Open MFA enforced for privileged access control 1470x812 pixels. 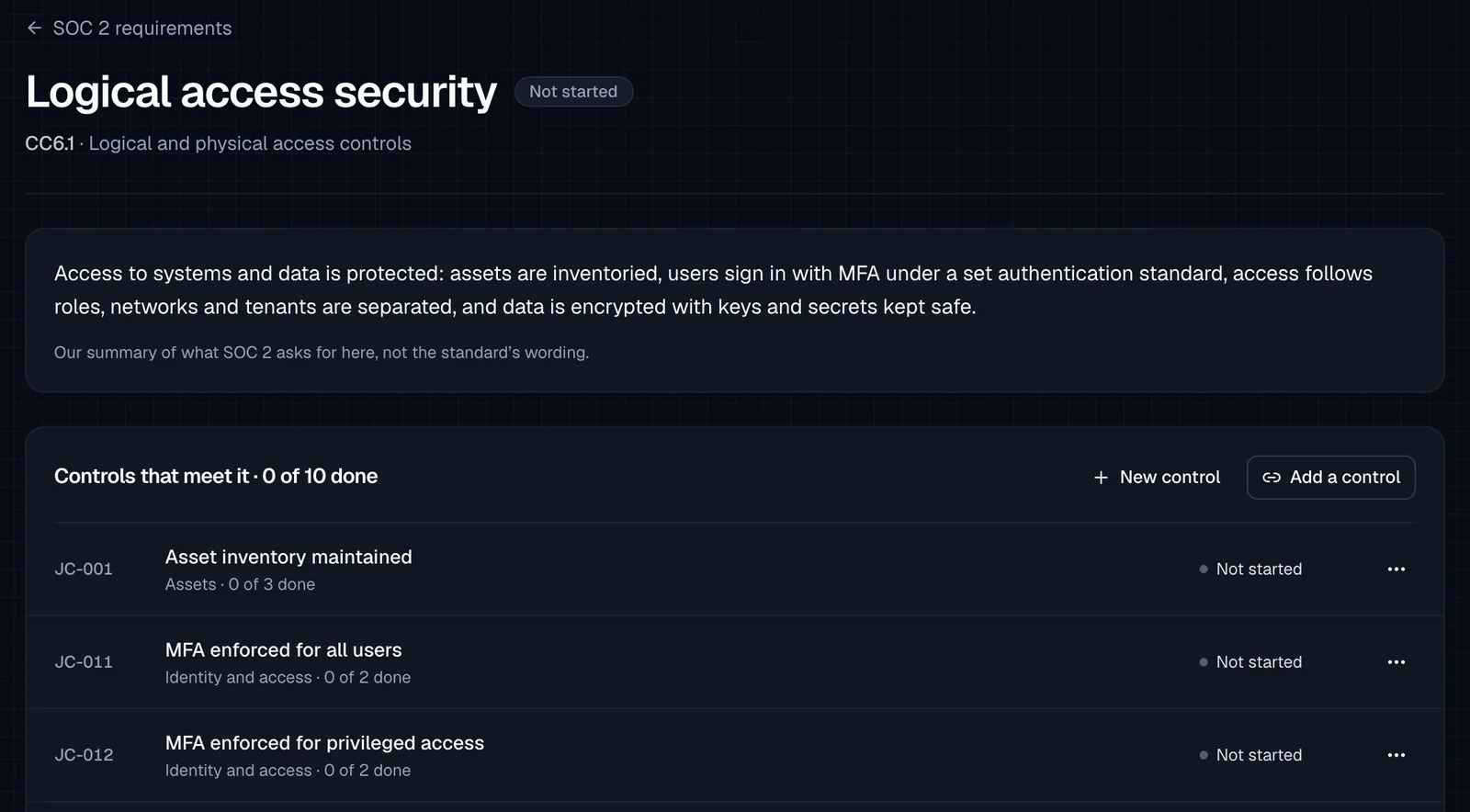324,742
